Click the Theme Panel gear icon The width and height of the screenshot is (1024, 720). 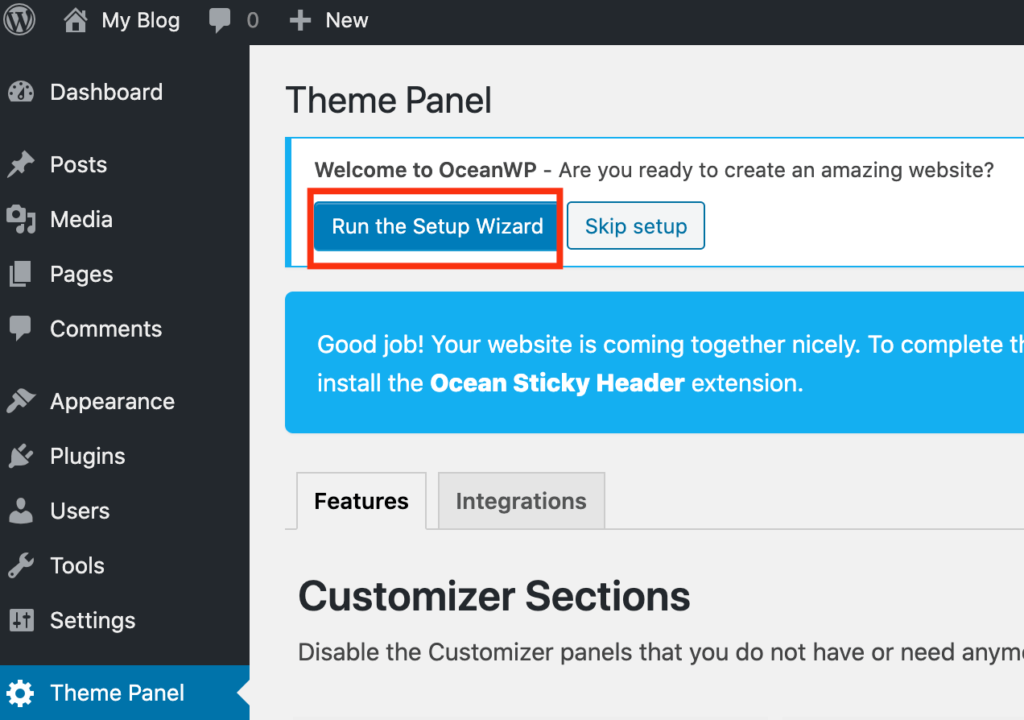[x=20, y=693]
